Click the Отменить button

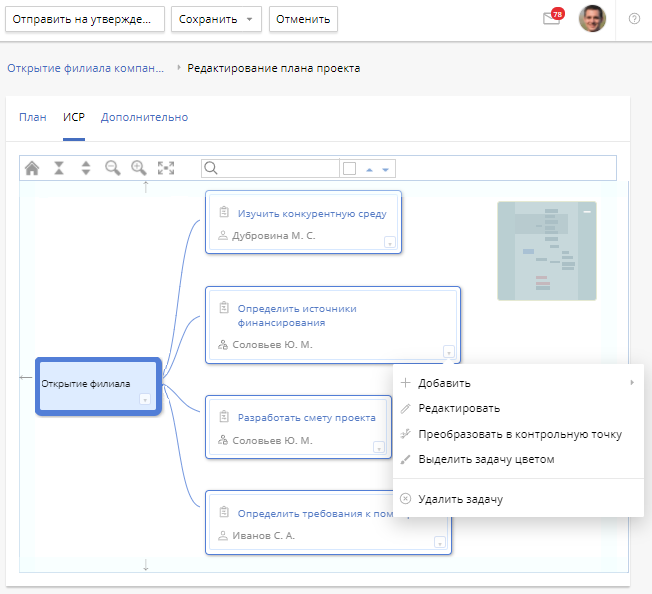pos(304,19)
